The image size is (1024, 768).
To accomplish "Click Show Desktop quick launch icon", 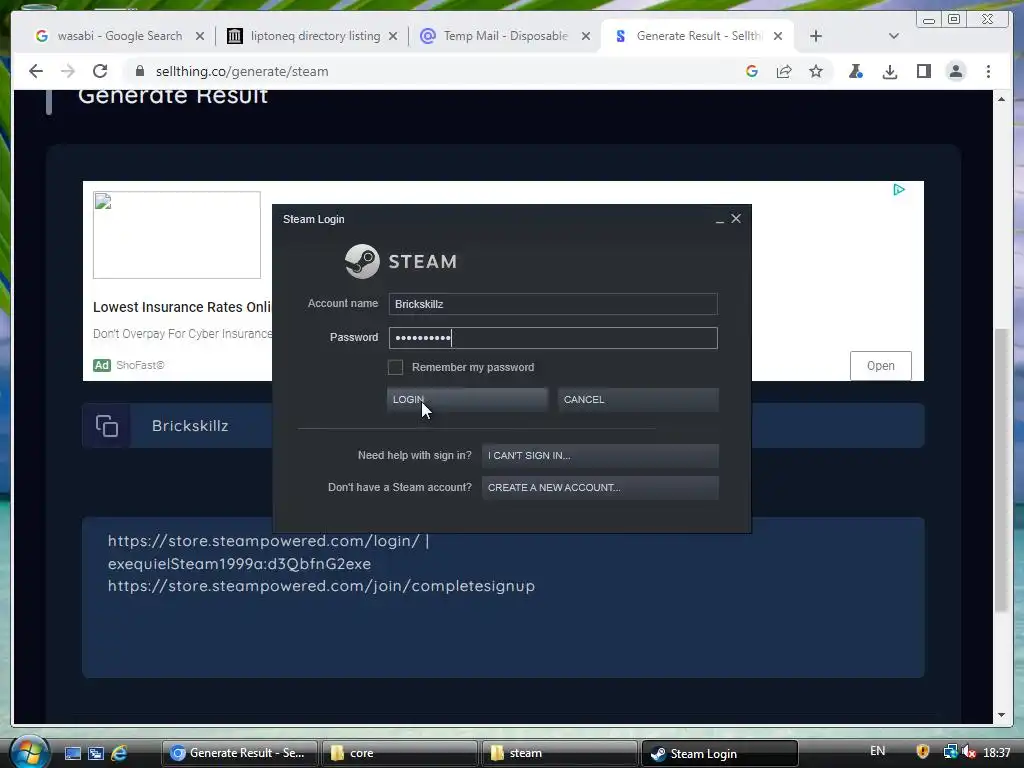I will click(72, 753).
